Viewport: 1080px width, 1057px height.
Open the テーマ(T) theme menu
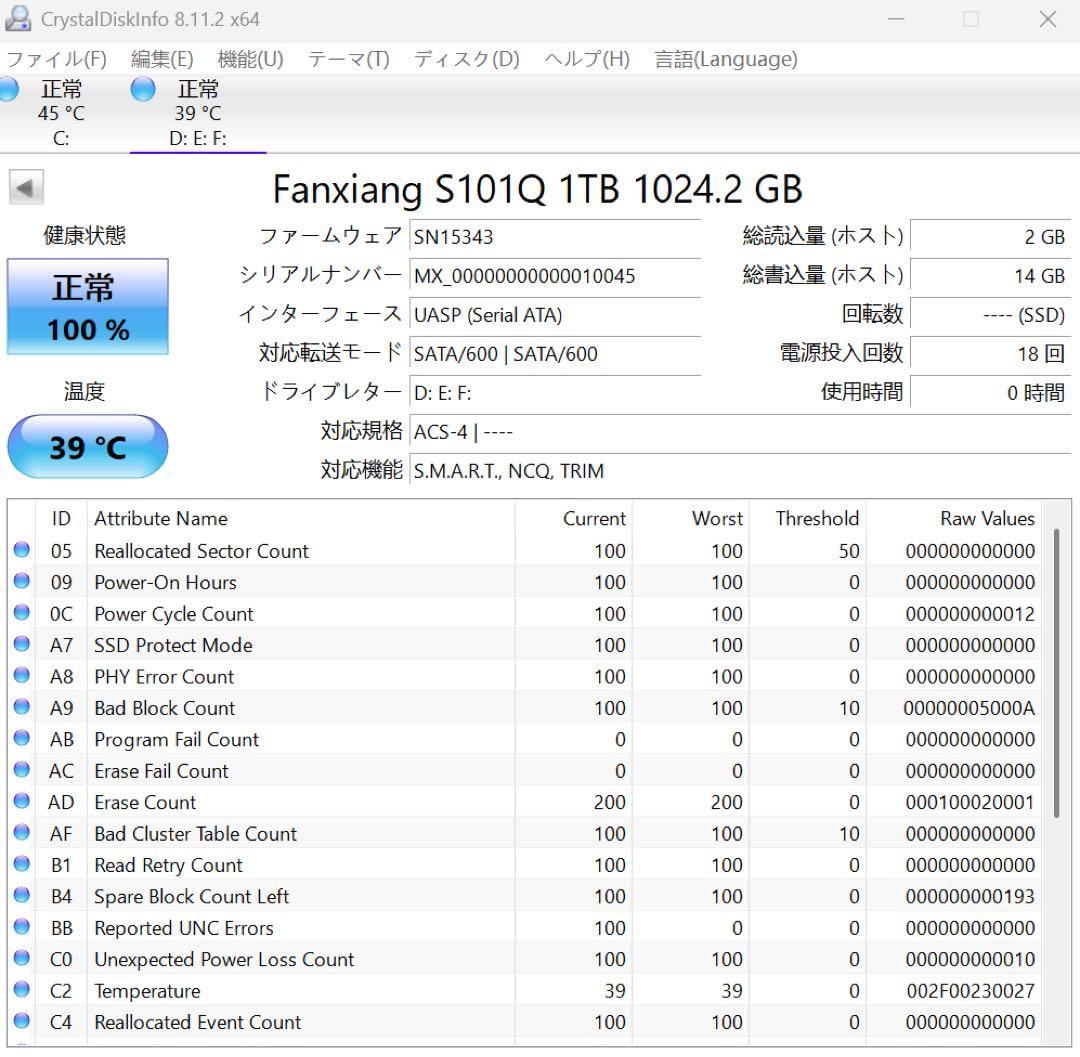349,59
